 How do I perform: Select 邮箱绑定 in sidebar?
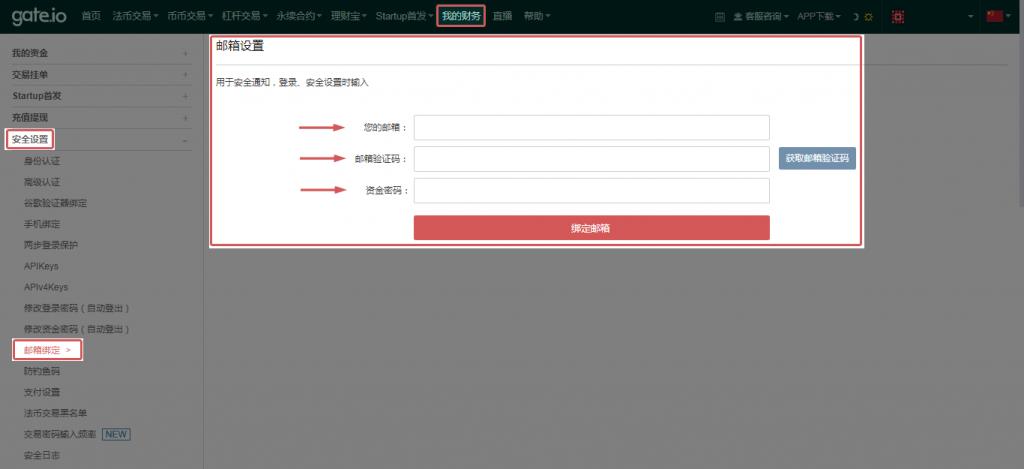(48, 350)
